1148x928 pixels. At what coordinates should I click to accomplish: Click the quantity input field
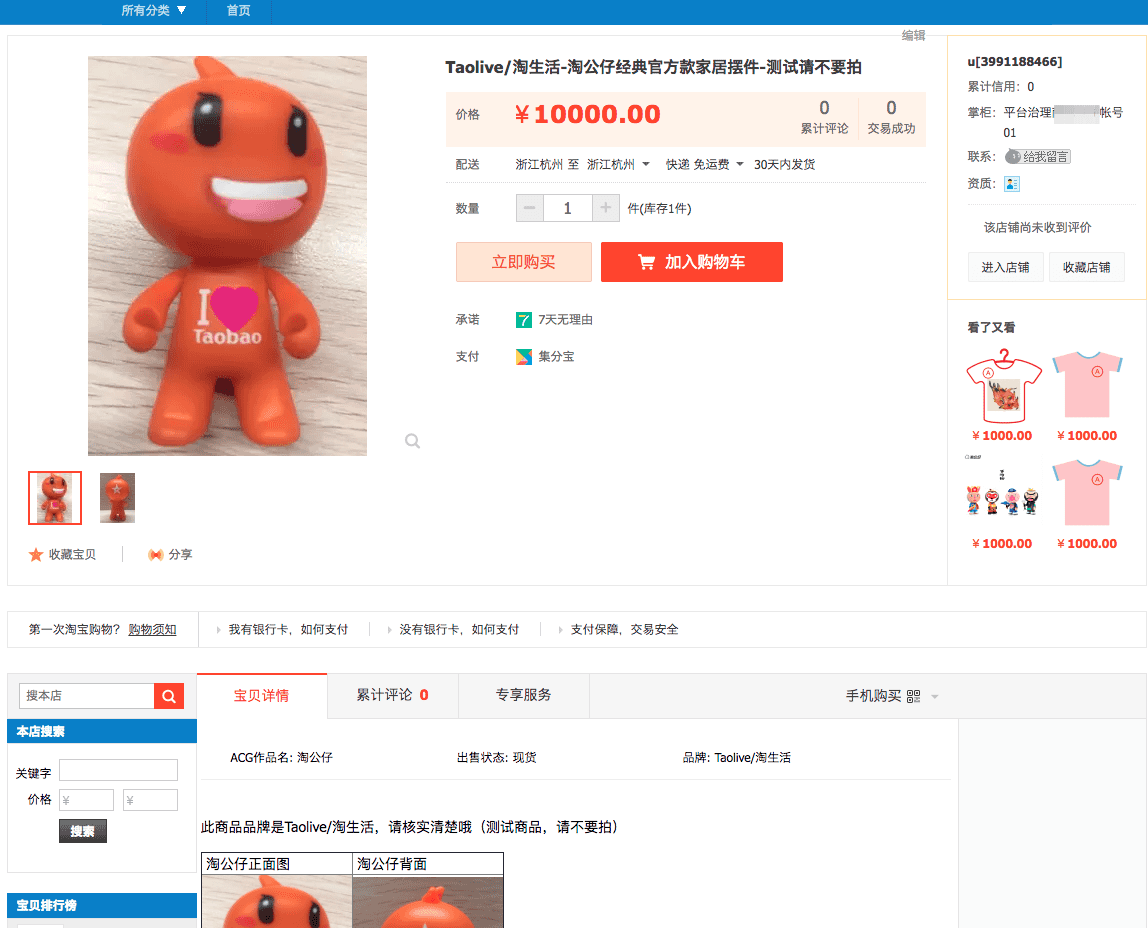click(567, 208)
